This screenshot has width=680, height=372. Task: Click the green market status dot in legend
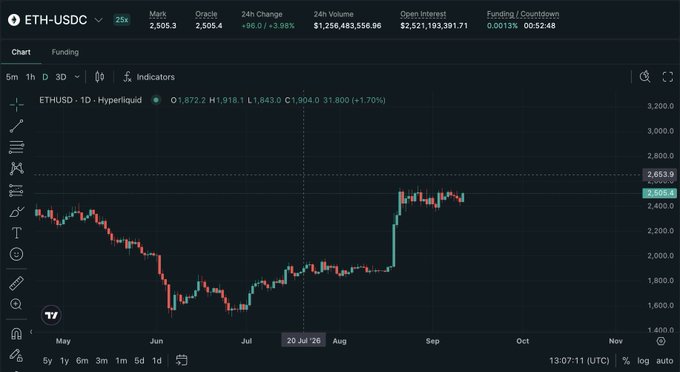[156, 100]
